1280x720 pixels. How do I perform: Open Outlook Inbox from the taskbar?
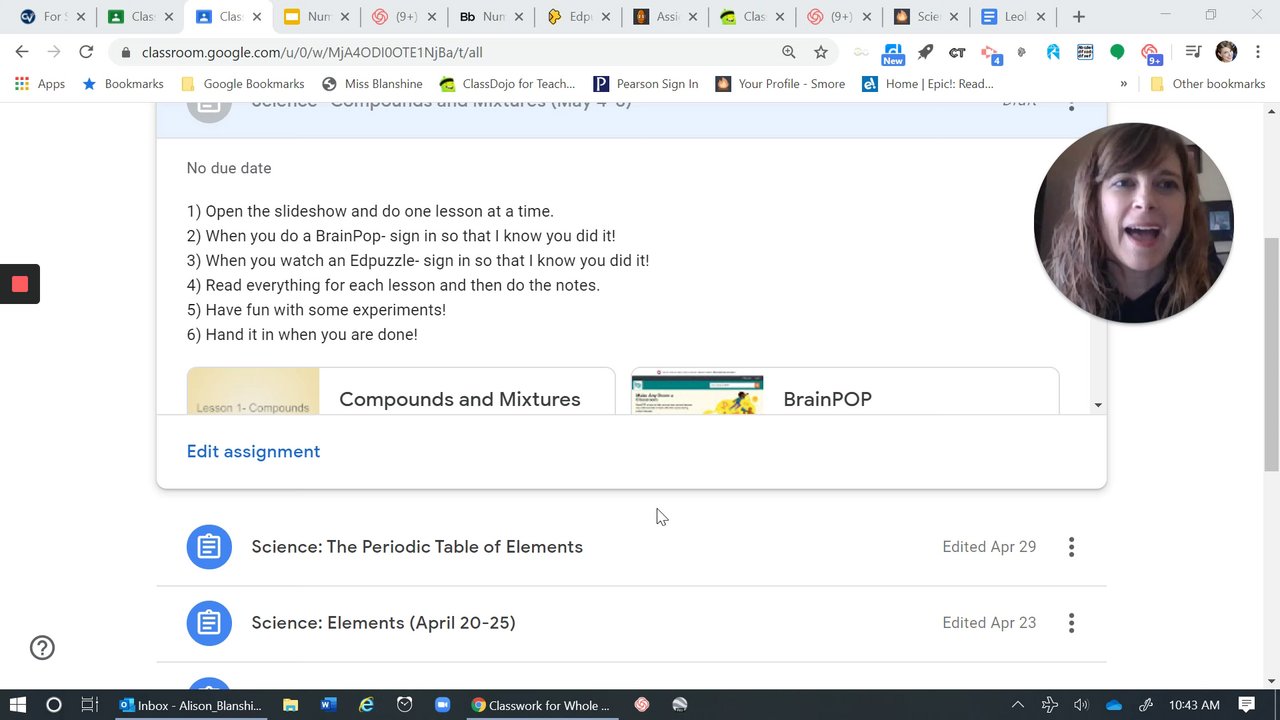pyautogui.click(x=191, y=705)
